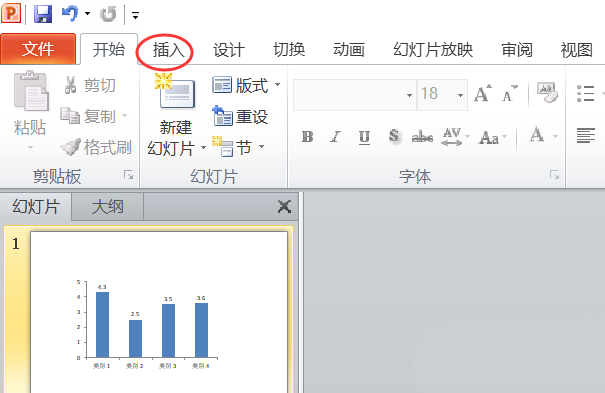605x393 pixels.
Task: Open the 复制 dropdown arrow
Action: pos(124,115)
